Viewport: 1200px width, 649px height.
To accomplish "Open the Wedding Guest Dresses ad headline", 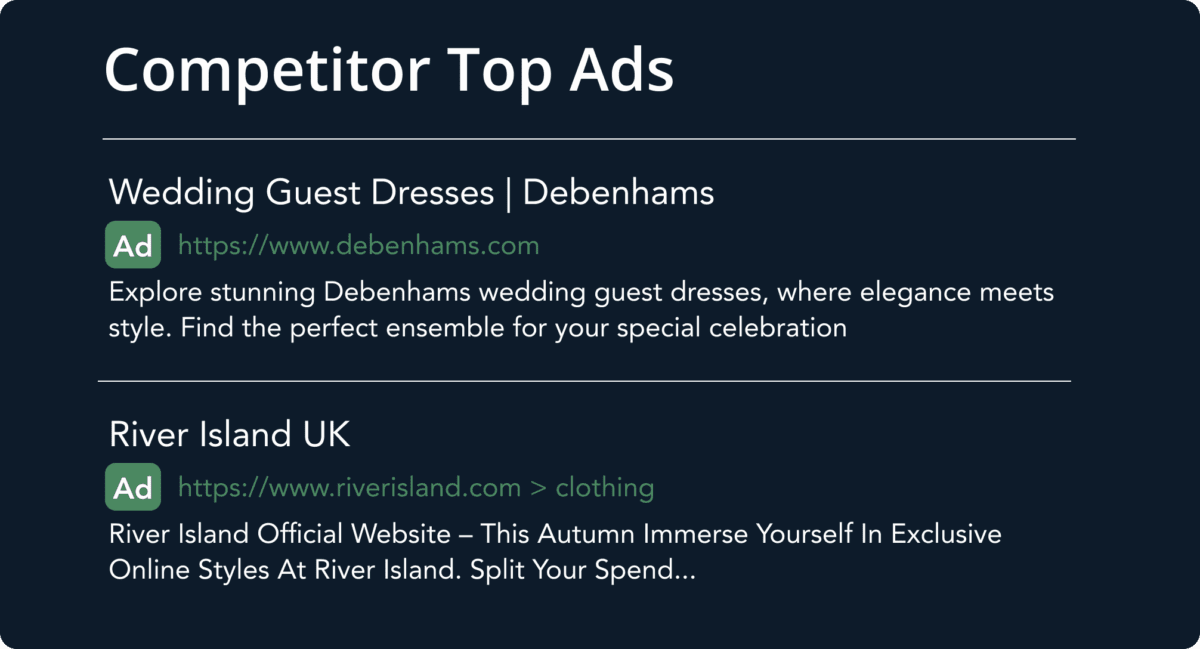I will click(301, 192).
